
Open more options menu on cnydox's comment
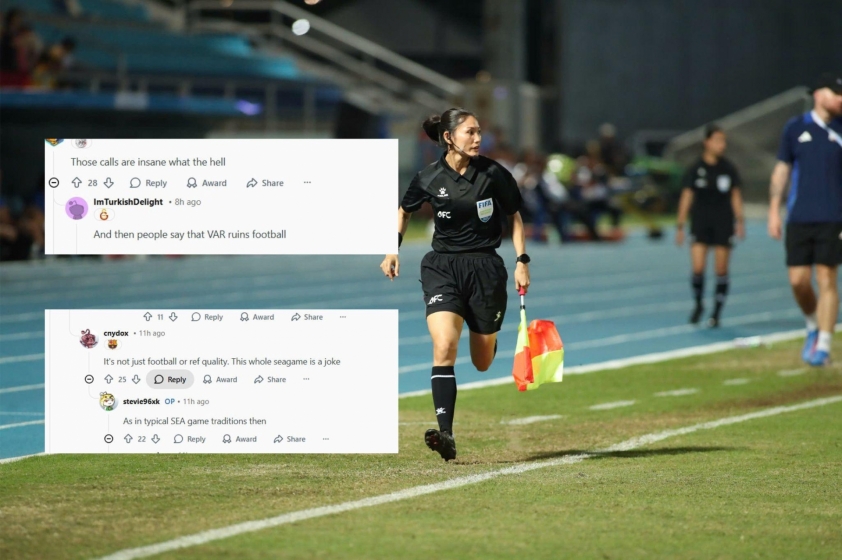pos(306,379)
